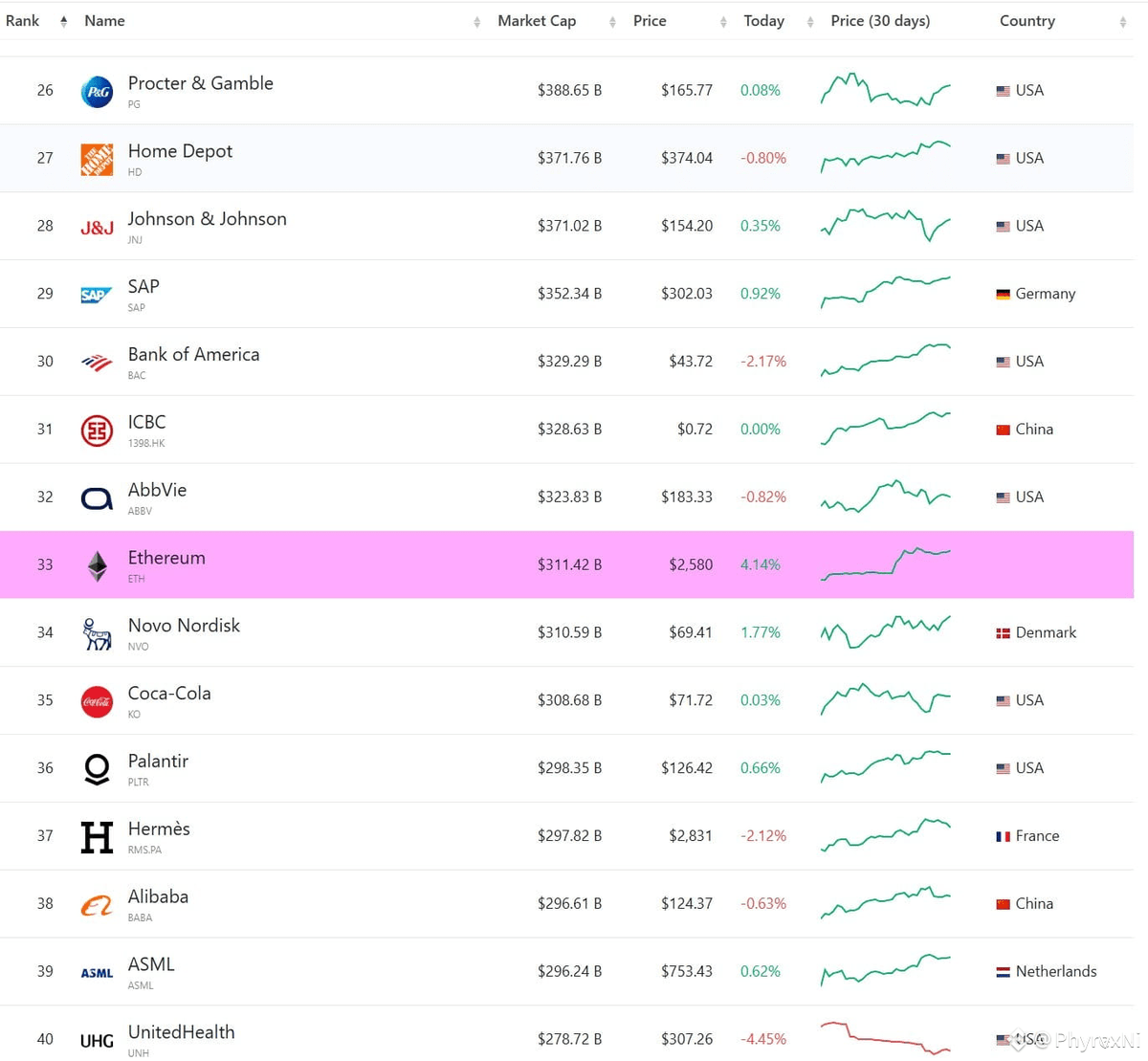Open the Ethereum name link
The image size is (1148, 1061).
(x=166, y=558)
